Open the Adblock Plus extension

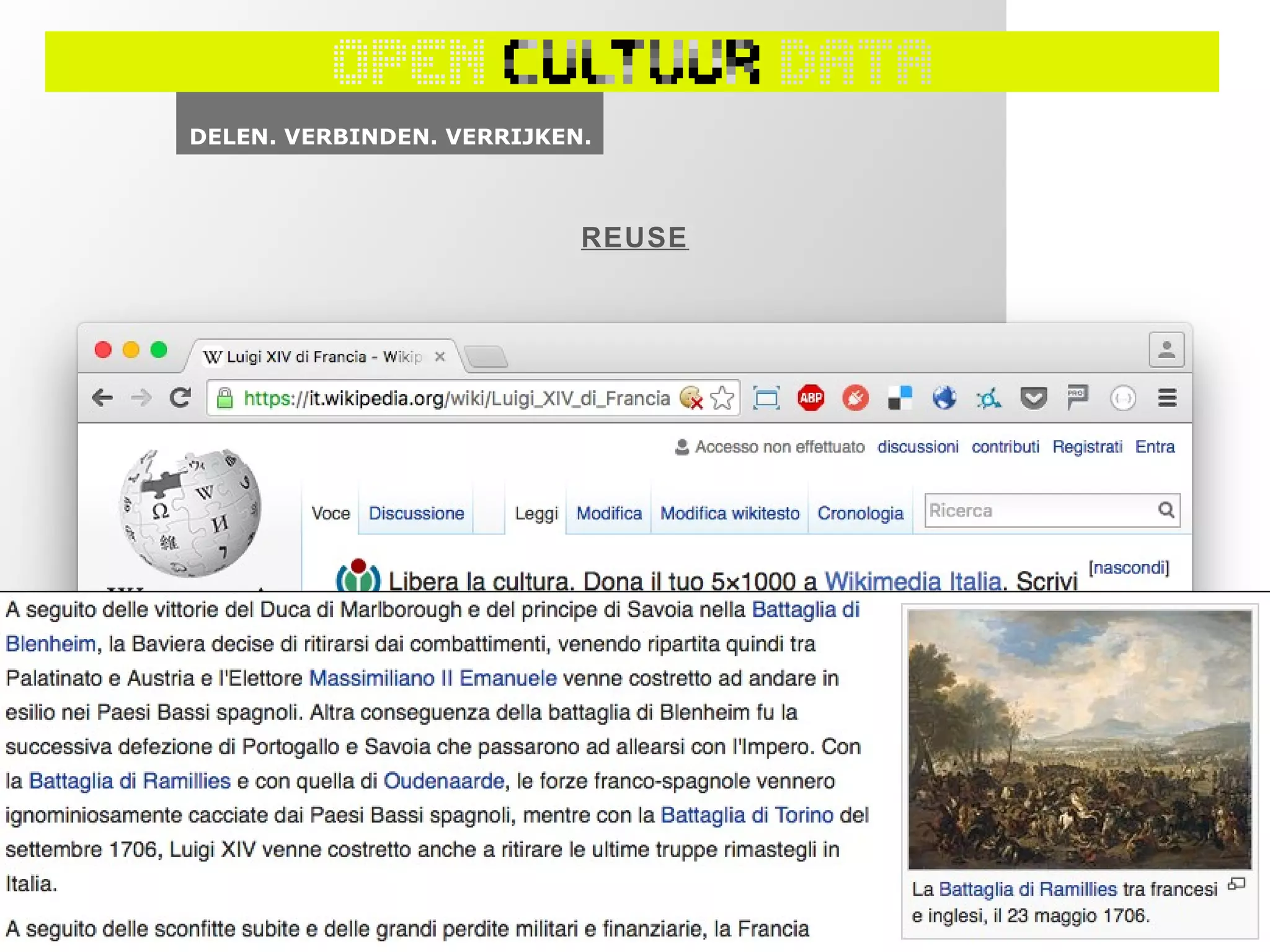(x=810, y=398)
